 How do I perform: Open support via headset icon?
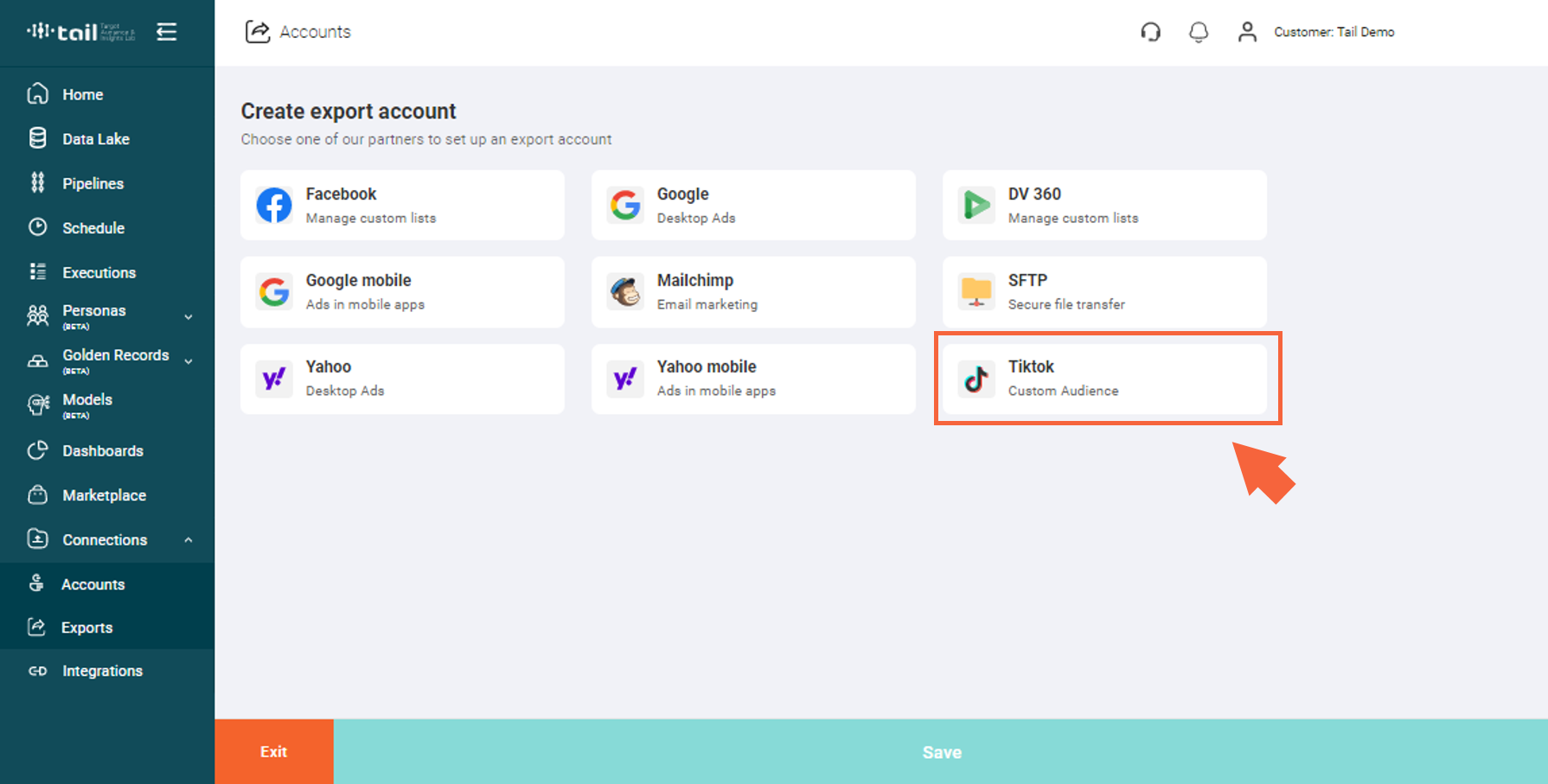[1150, 32]
